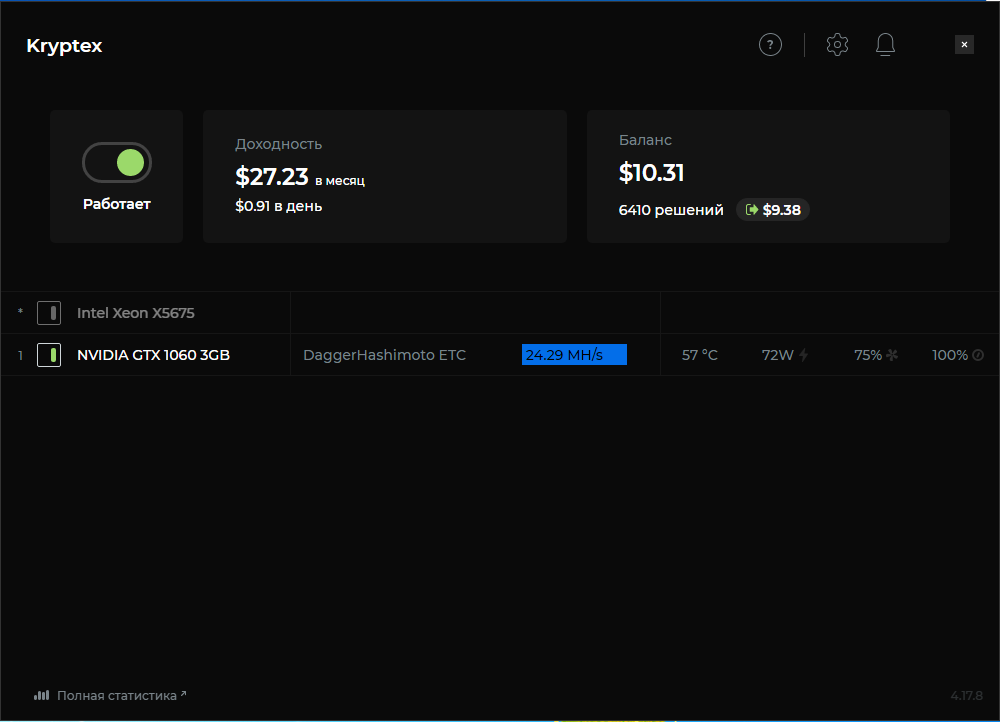The image size is (1000, 722).
Task: Click the load icon next to 100%
Action: point(978,355)
